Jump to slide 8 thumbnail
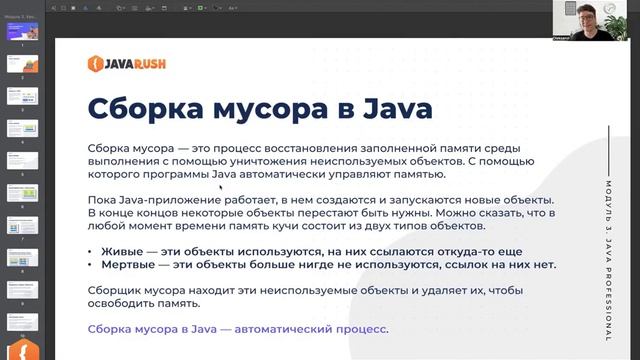640x360 pixels. click(22, 257)
